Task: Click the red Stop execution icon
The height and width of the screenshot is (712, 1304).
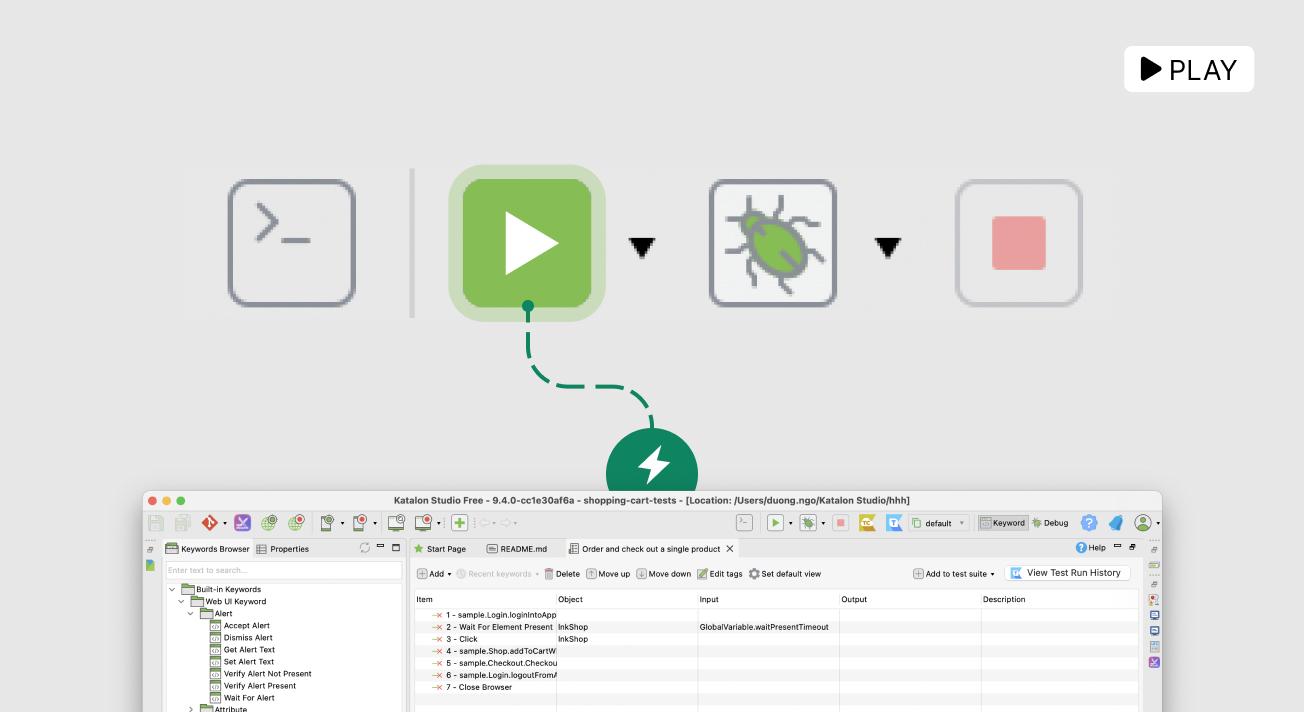Action: pyautogui.click(x=841, y=522)
